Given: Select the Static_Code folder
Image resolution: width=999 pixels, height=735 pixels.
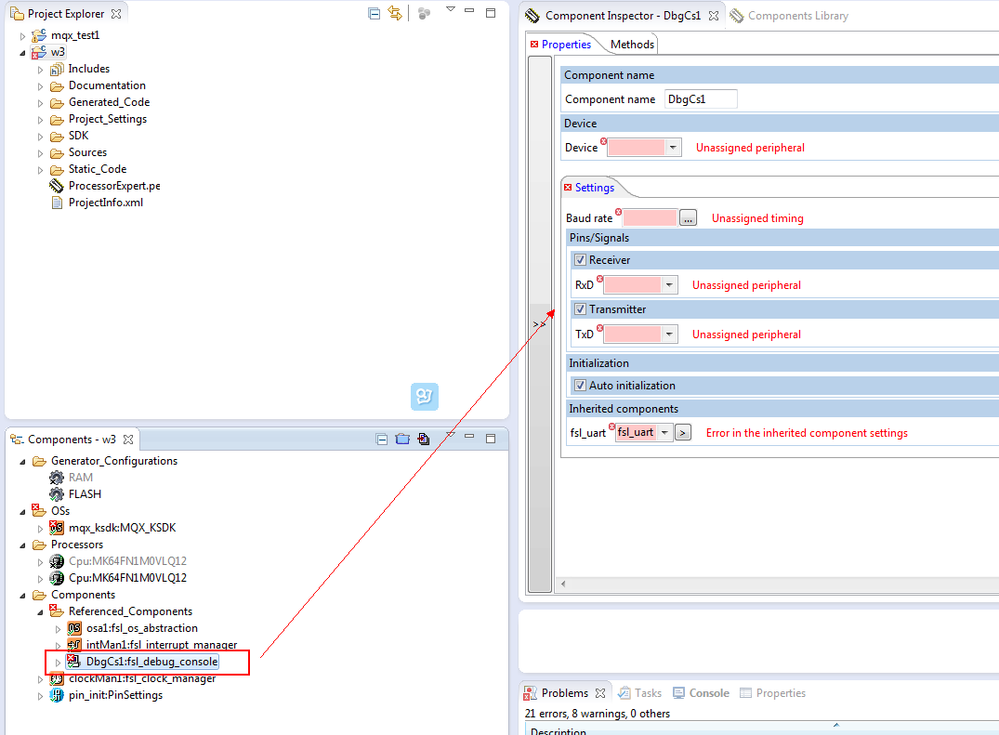Looking at the screenshot, I should click(97, 169).
